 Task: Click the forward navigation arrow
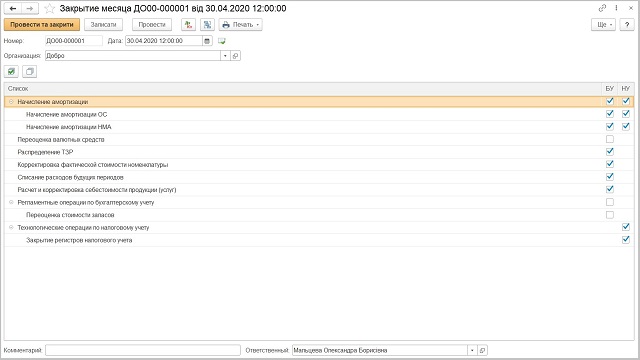pos(30,8)
